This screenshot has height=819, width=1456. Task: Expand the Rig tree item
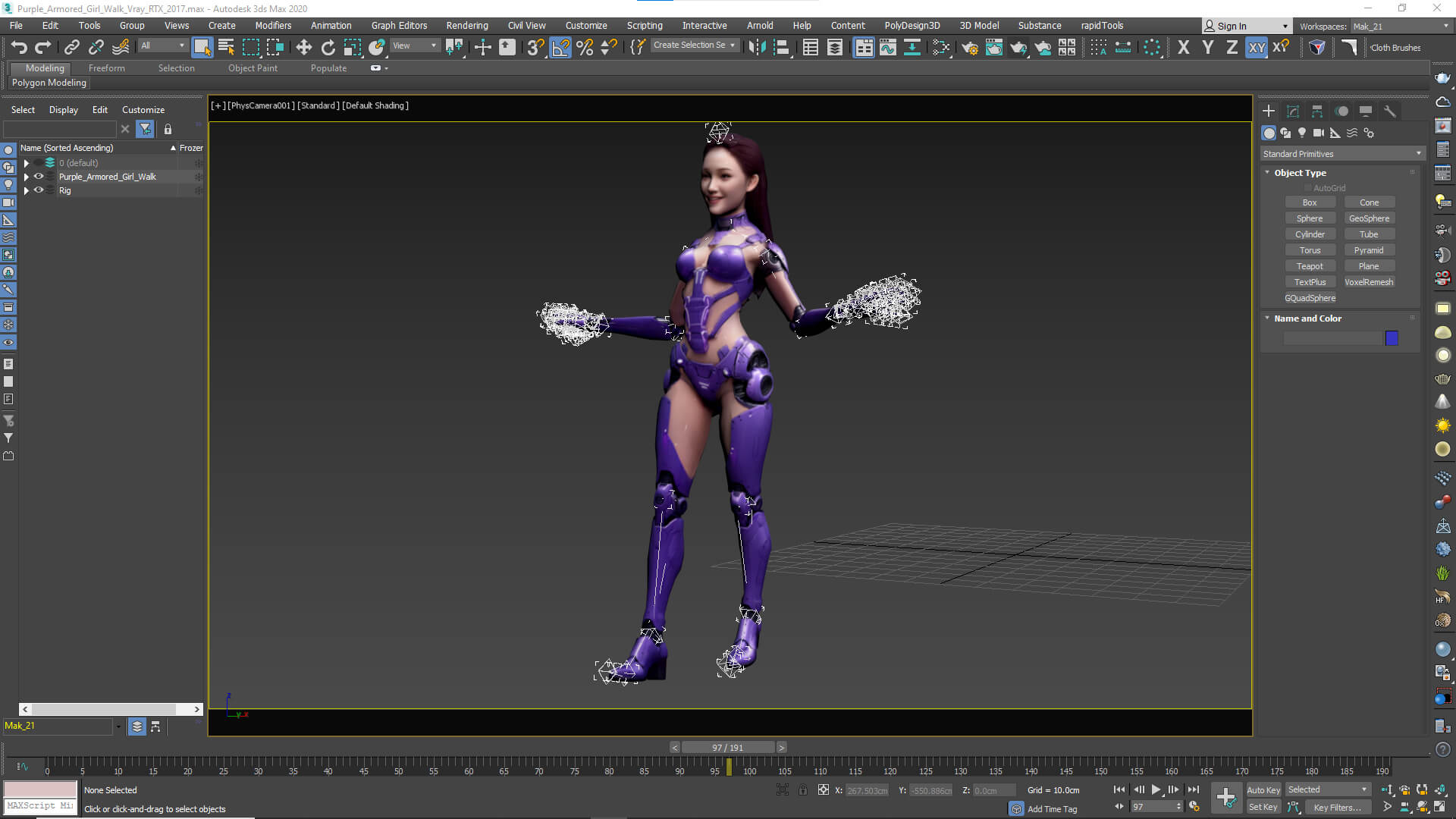pyautogui.click(x=27, y=190)
